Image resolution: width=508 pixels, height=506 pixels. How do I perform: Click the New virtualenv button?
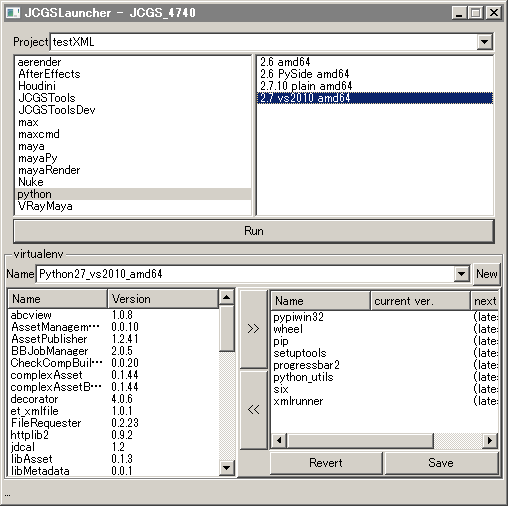(487, 274)
